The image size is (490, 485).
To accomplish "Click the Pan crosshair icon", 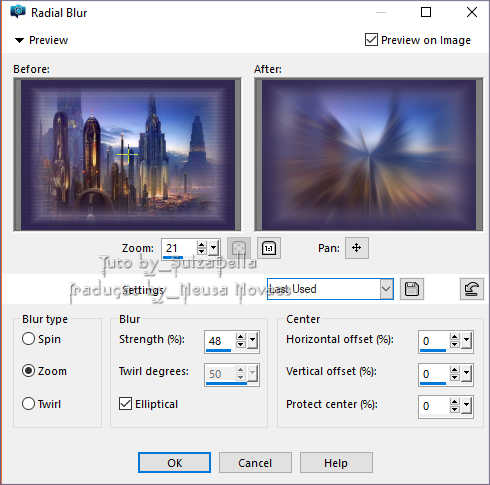I will pos(357,248).
